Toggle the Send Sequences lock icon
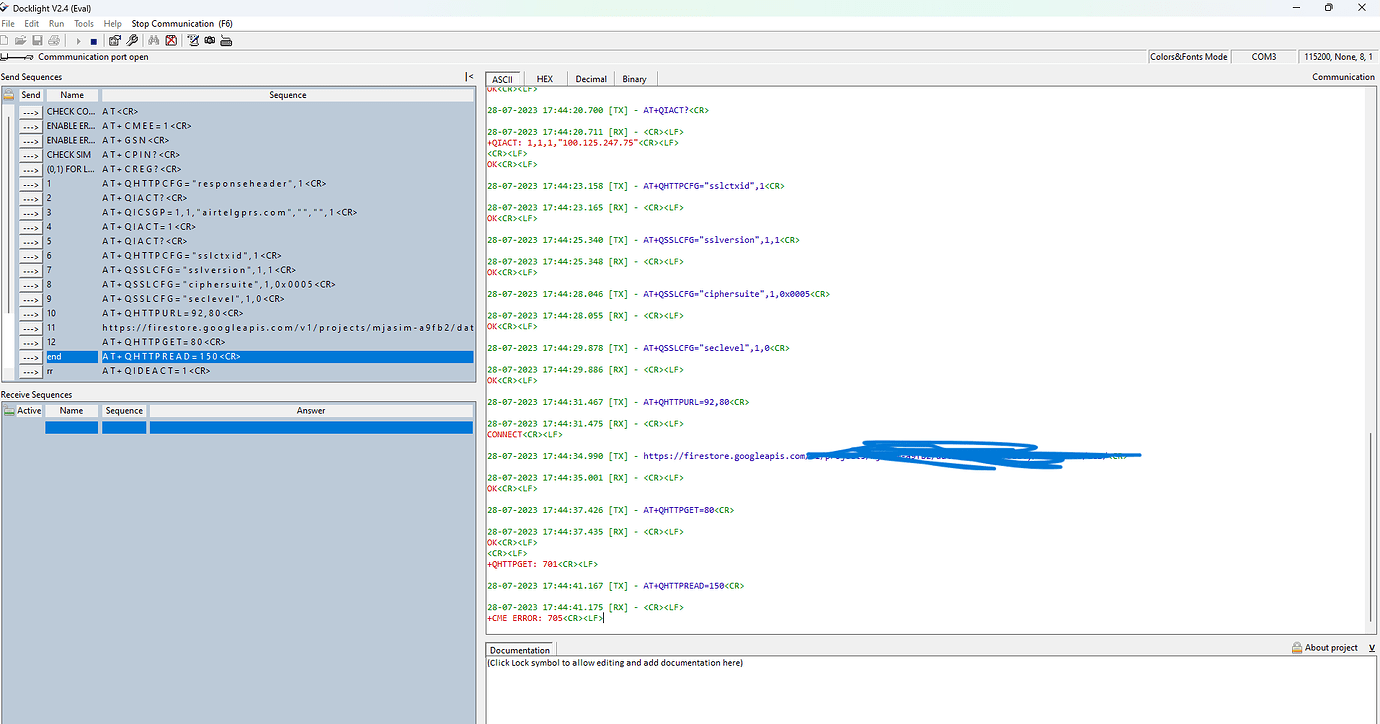1380x724 pixels. coord(9,95)
